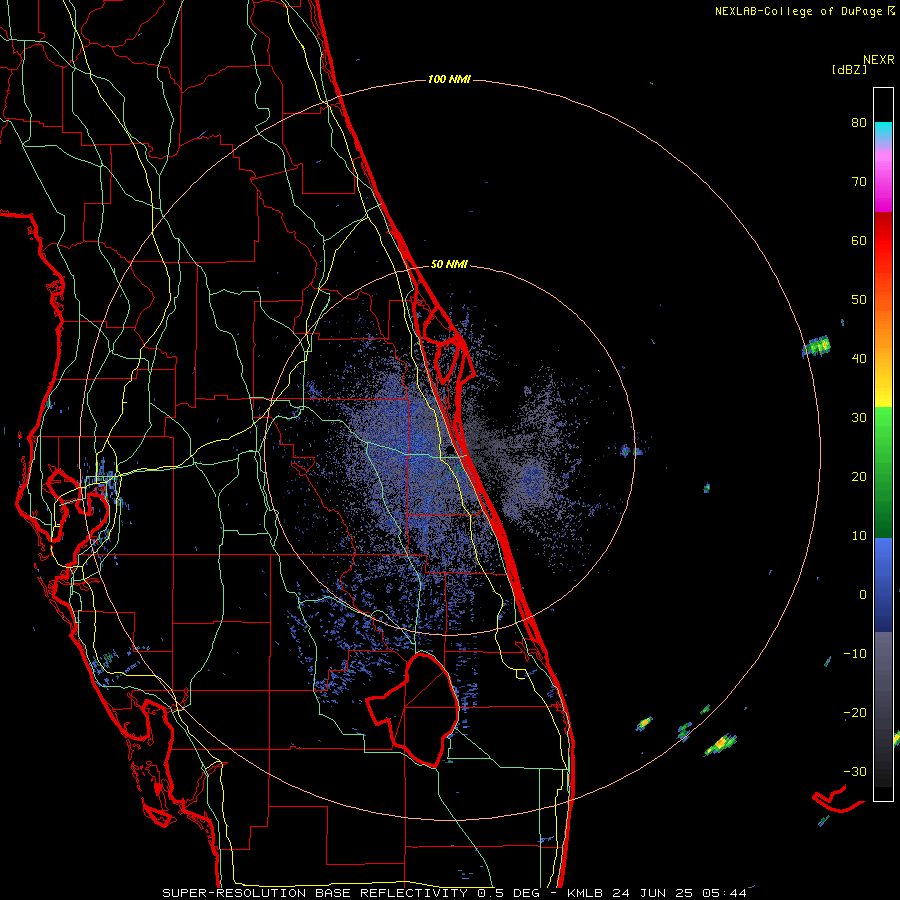Click the SUPER-RESOLUTION BASE REFLECTIVITY caption text

[x=315, y=893]
